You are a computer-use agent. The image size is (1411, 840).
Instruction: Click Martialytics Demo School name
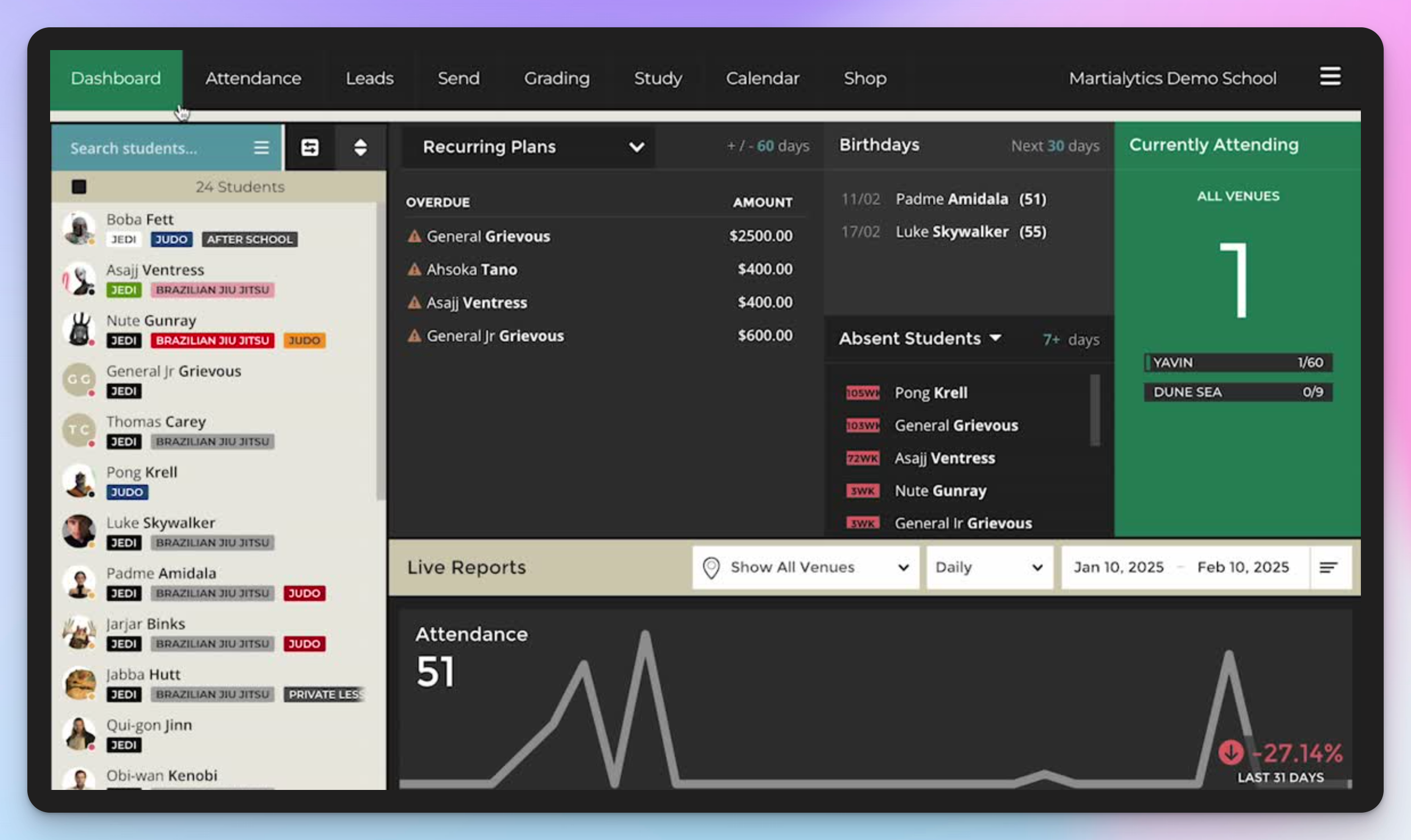[x=1172, y=79]
